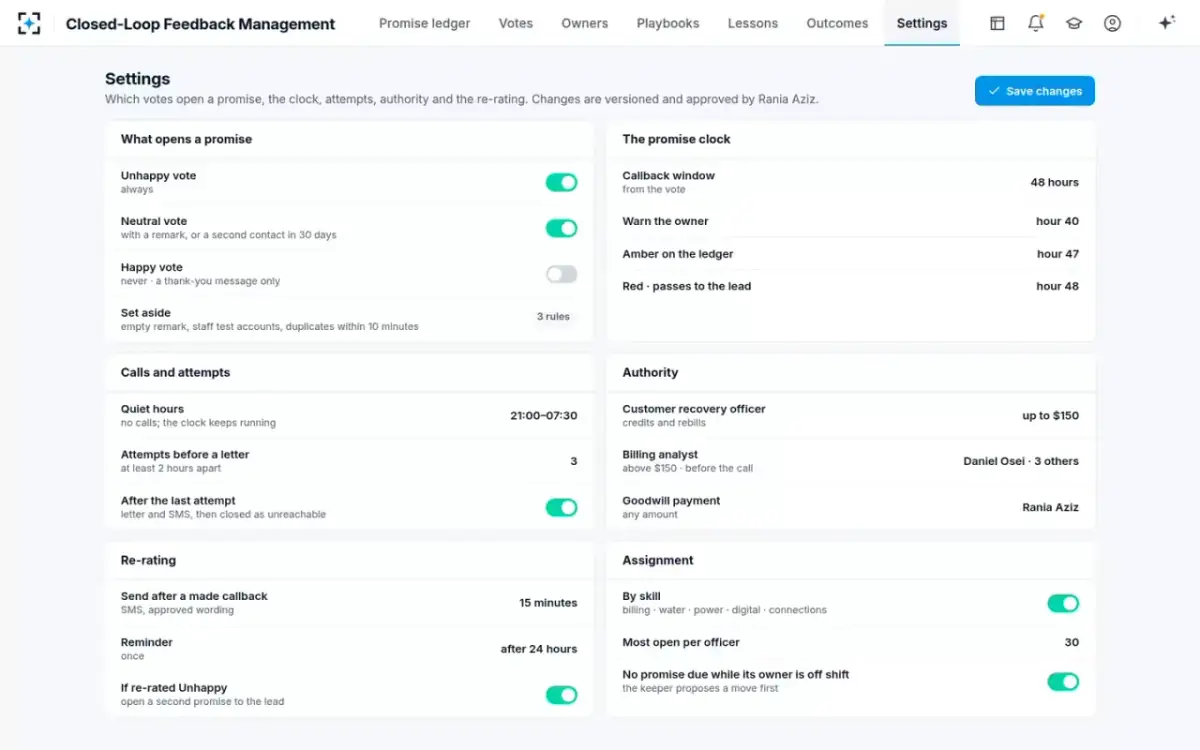The image size is (1200, 750).
Task: Edit Callback window 48 hours value
Action: pyautogui.click(x=1055, y=182)
